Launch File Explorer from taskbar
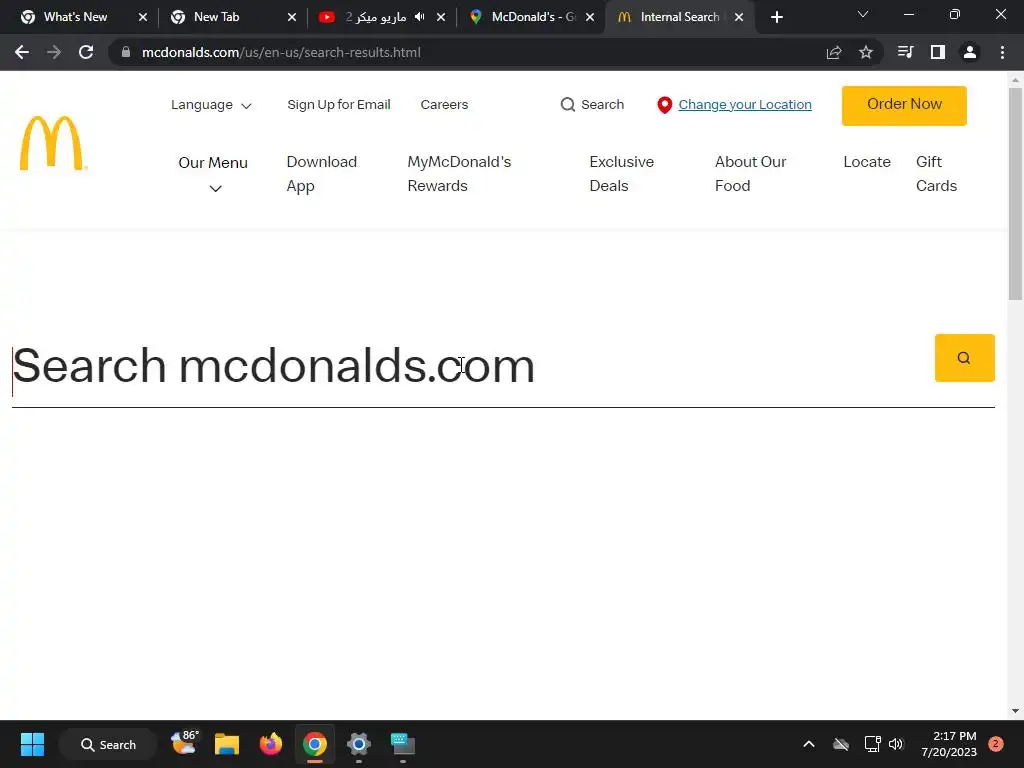Viewport: 1024px width, 768px height. pyautogui.click(x=227, y=744)
